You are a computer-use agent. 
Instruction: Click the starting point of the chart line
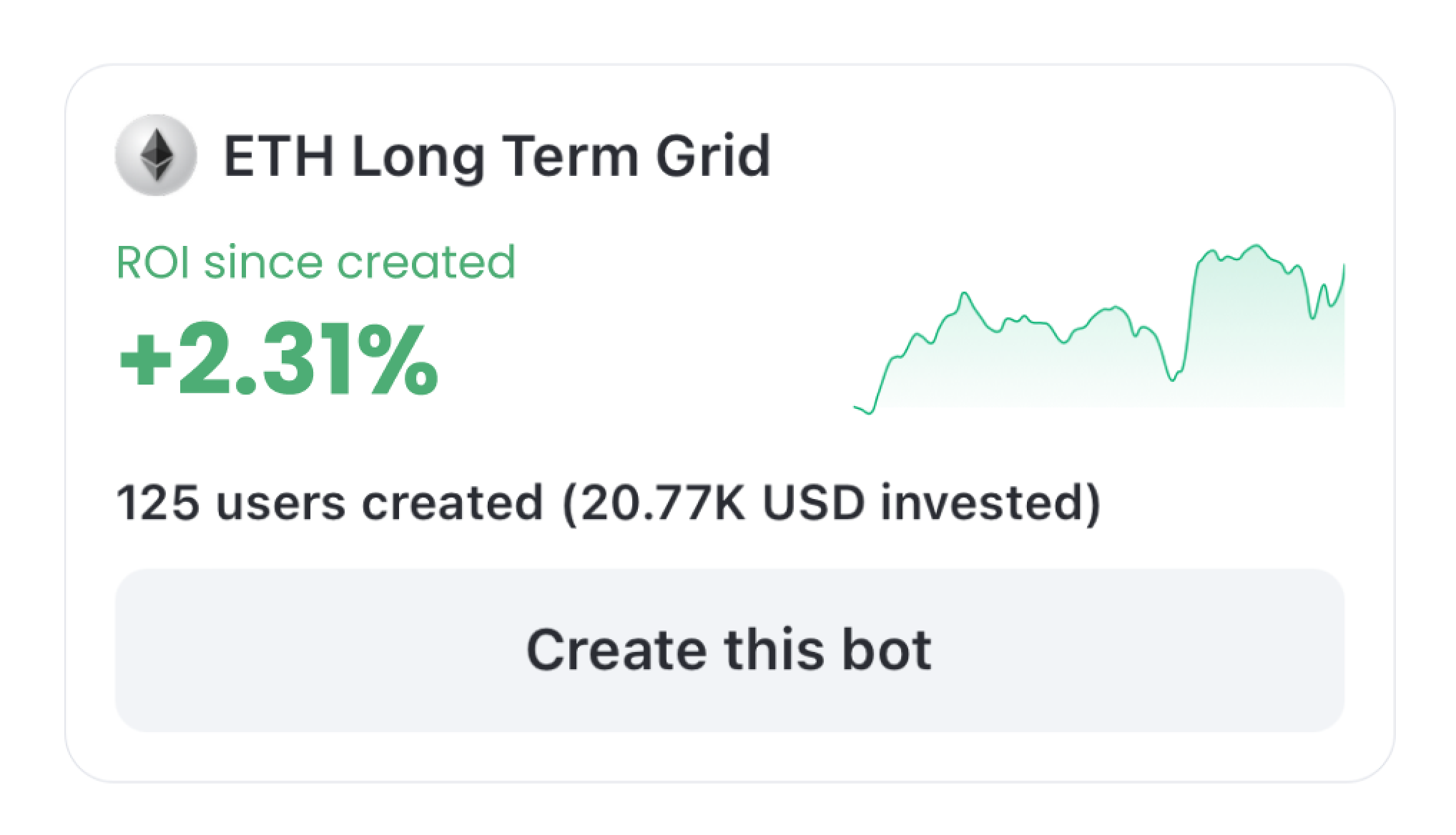(856, 407)
